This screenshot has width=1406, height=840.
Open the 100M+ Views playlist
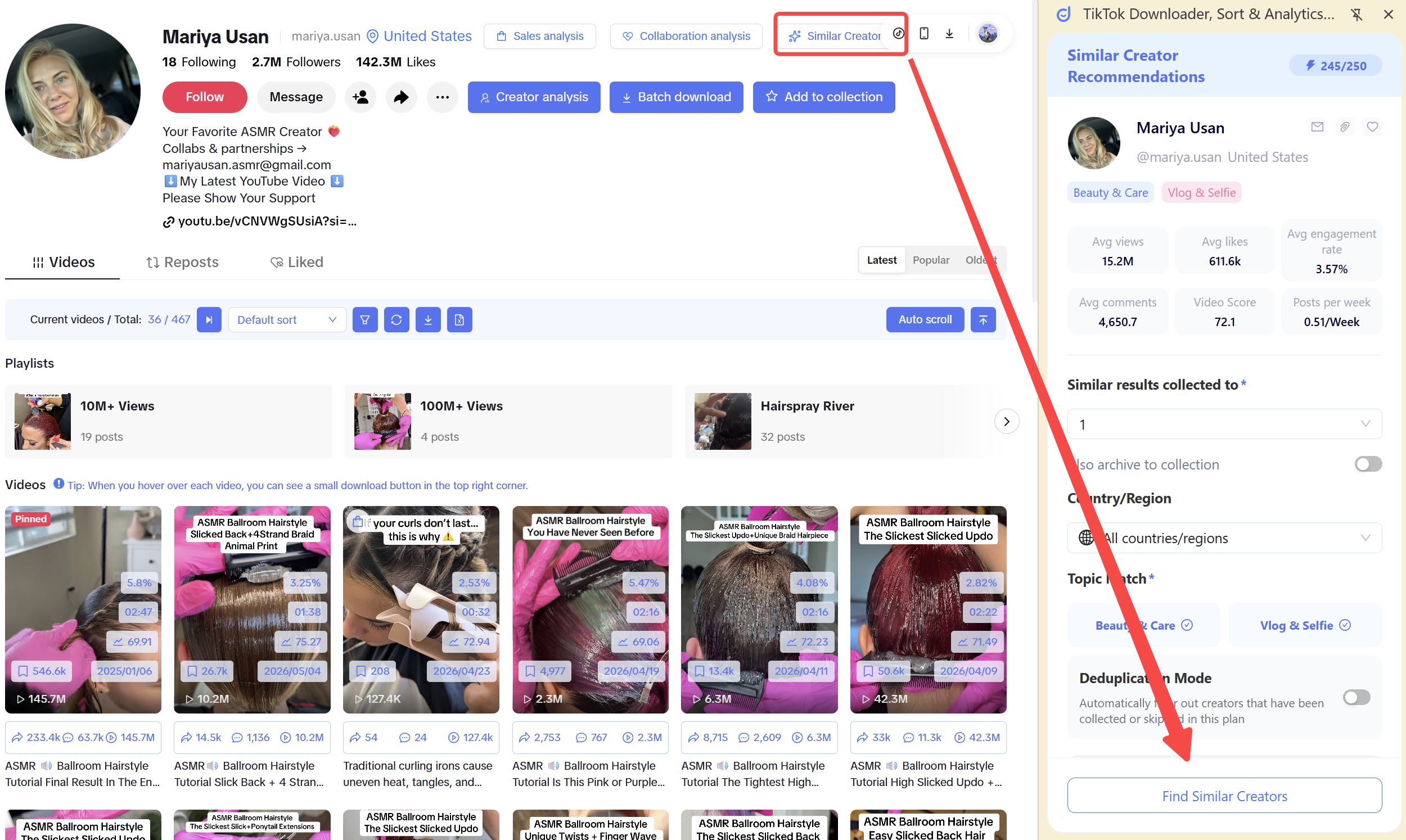point(508,422)
